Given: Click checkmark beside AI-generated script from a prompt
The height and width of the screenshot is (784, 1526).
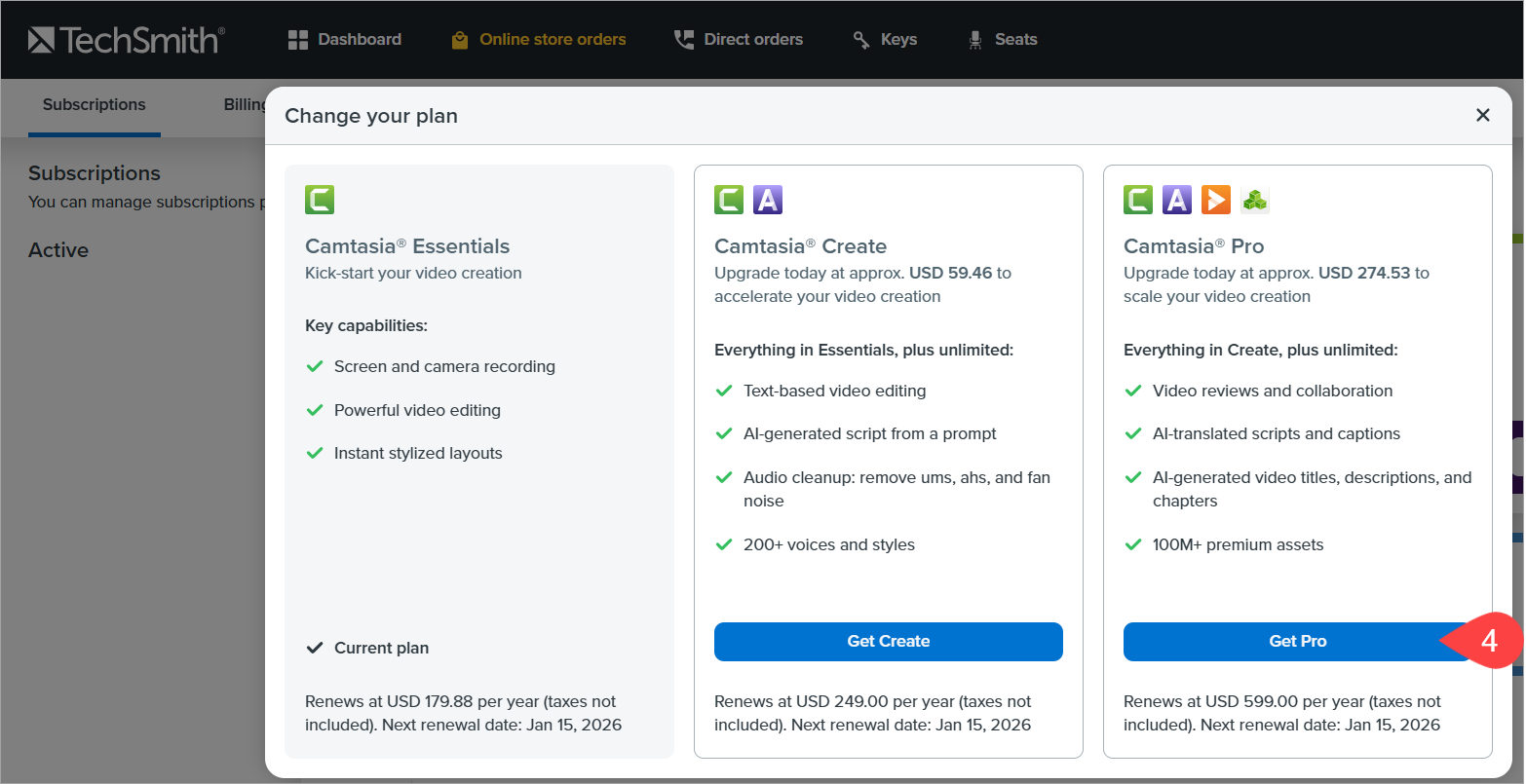Looking at the screenshot, I should tap(724, 433).
